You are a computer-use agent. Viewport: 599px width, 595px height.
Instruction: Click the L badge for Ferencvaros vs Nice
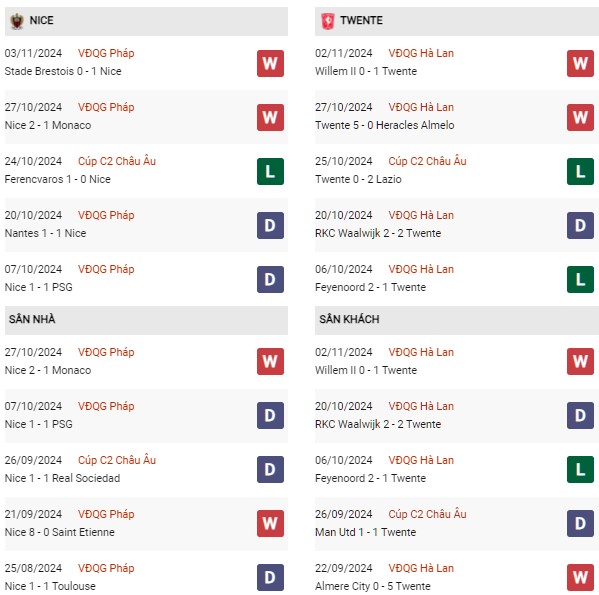click(x=270, y=171)
